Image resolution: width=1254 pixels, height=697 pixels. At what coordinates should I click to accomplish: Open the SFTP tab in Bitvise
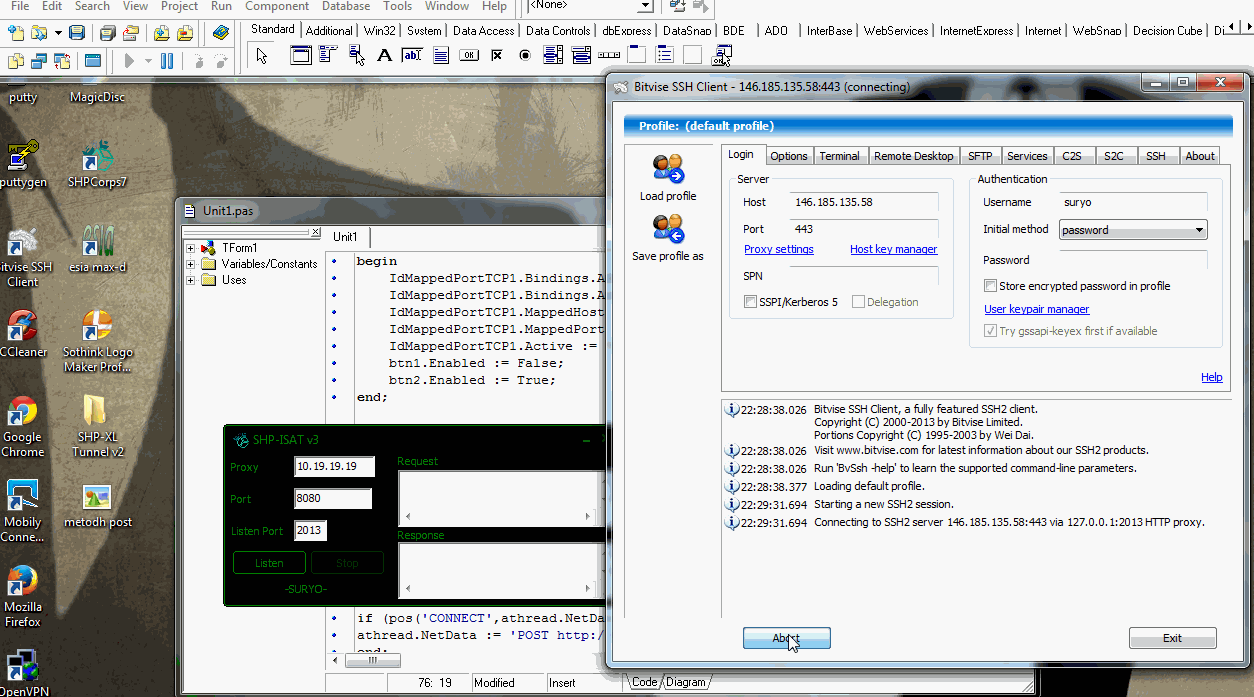(980, 156)
